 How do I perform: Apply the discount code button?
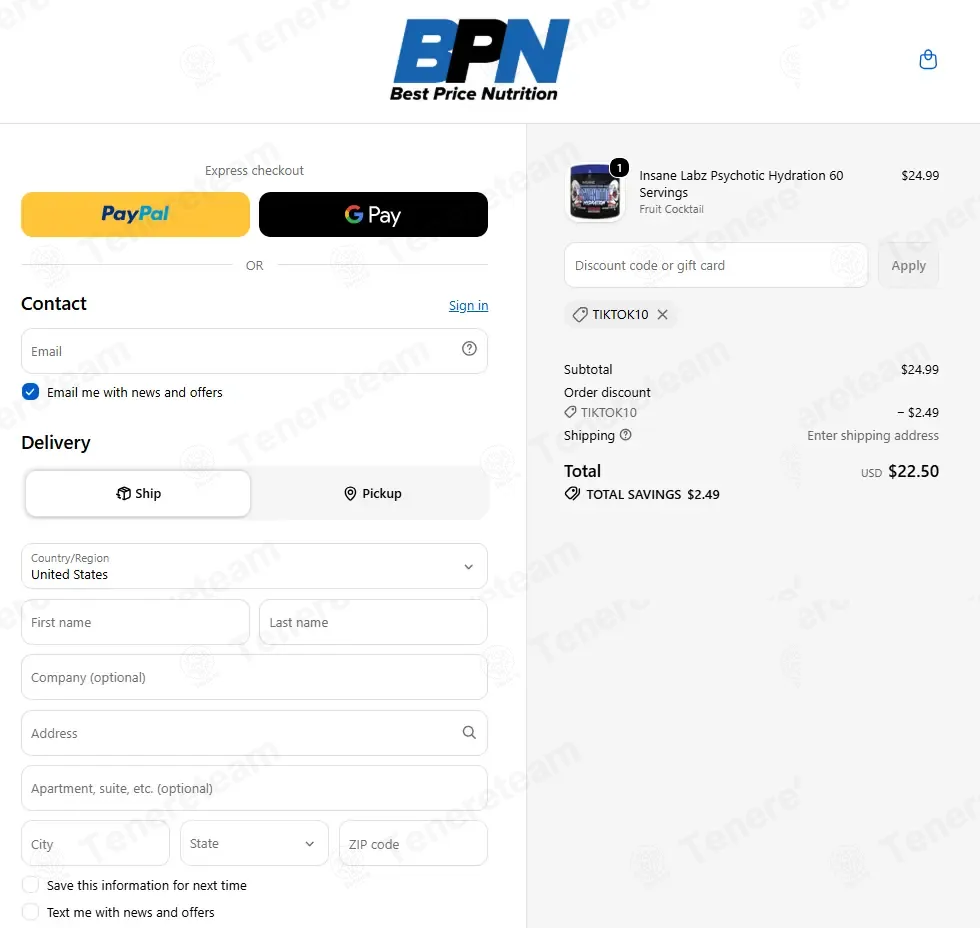908,266
